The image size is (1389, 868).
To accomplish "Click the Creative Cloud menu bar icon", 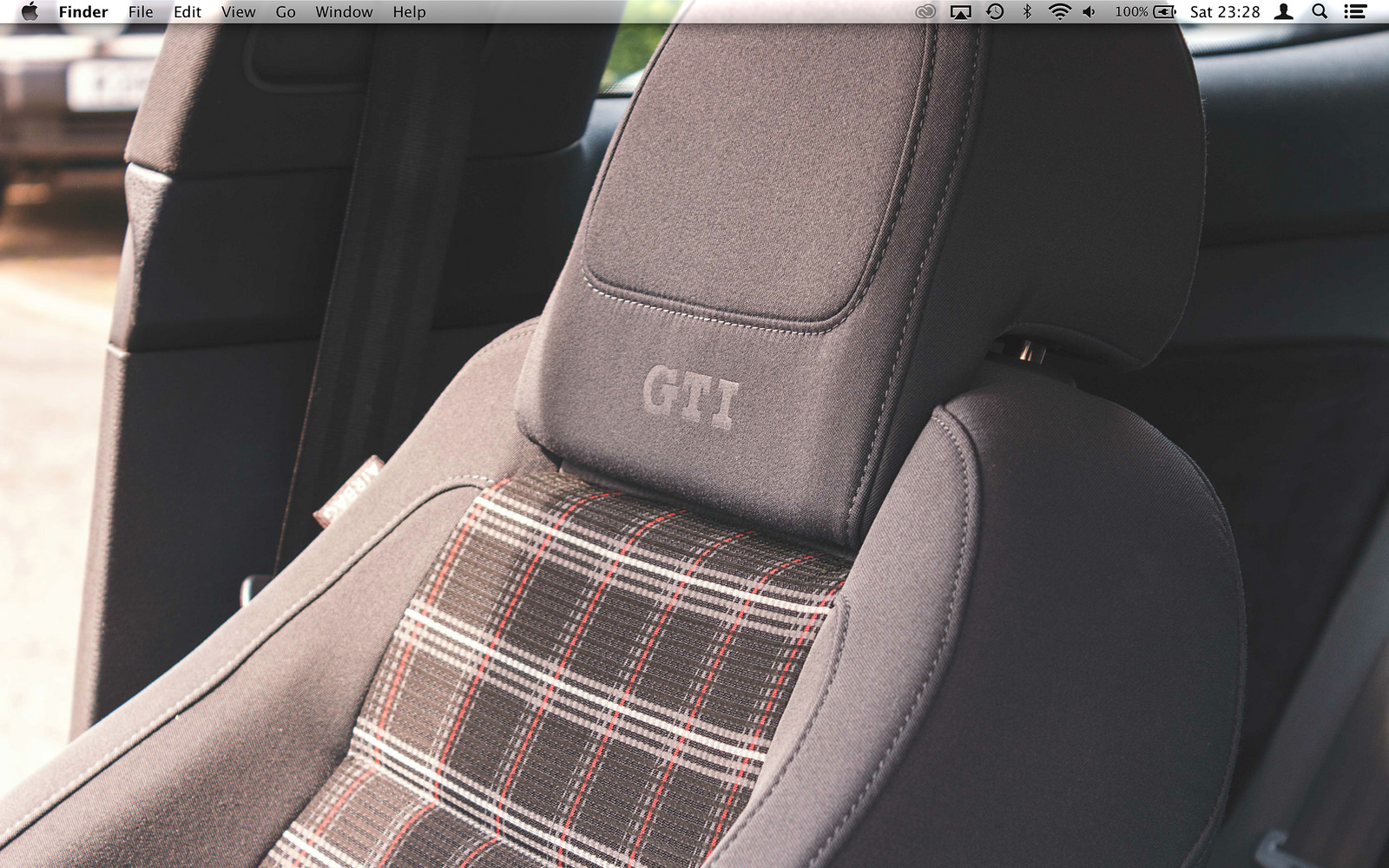I will coord(925,11).
